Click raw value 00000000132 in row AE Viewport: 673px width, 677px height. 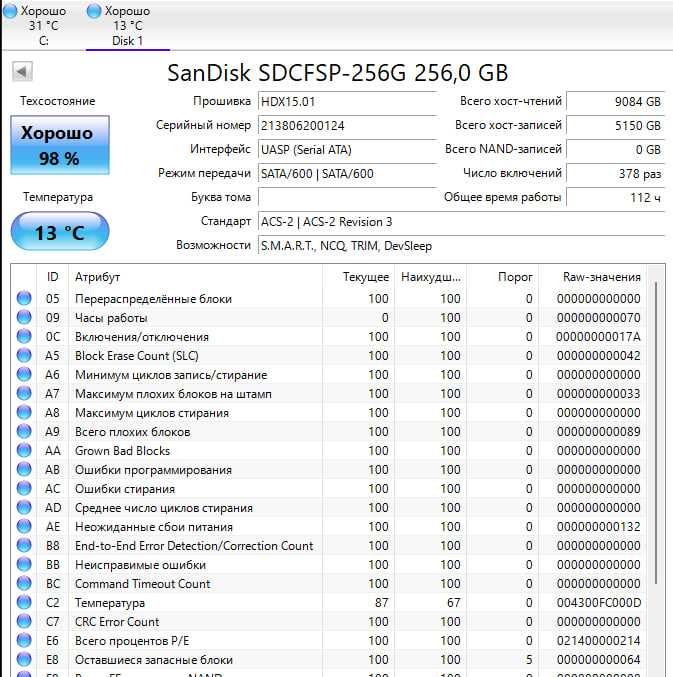point(598,527)
